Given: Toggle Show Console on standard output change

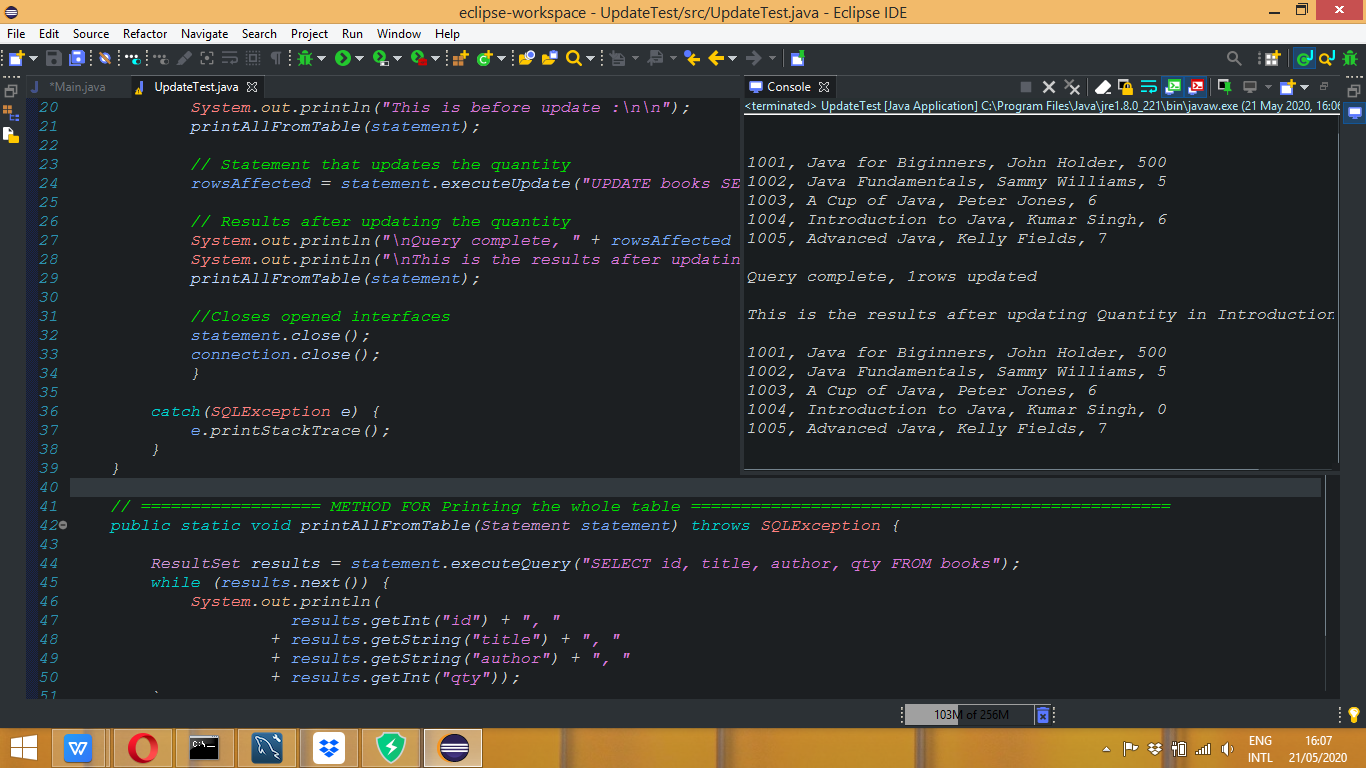Looking at the screenshot, I should click(1173, 87).
